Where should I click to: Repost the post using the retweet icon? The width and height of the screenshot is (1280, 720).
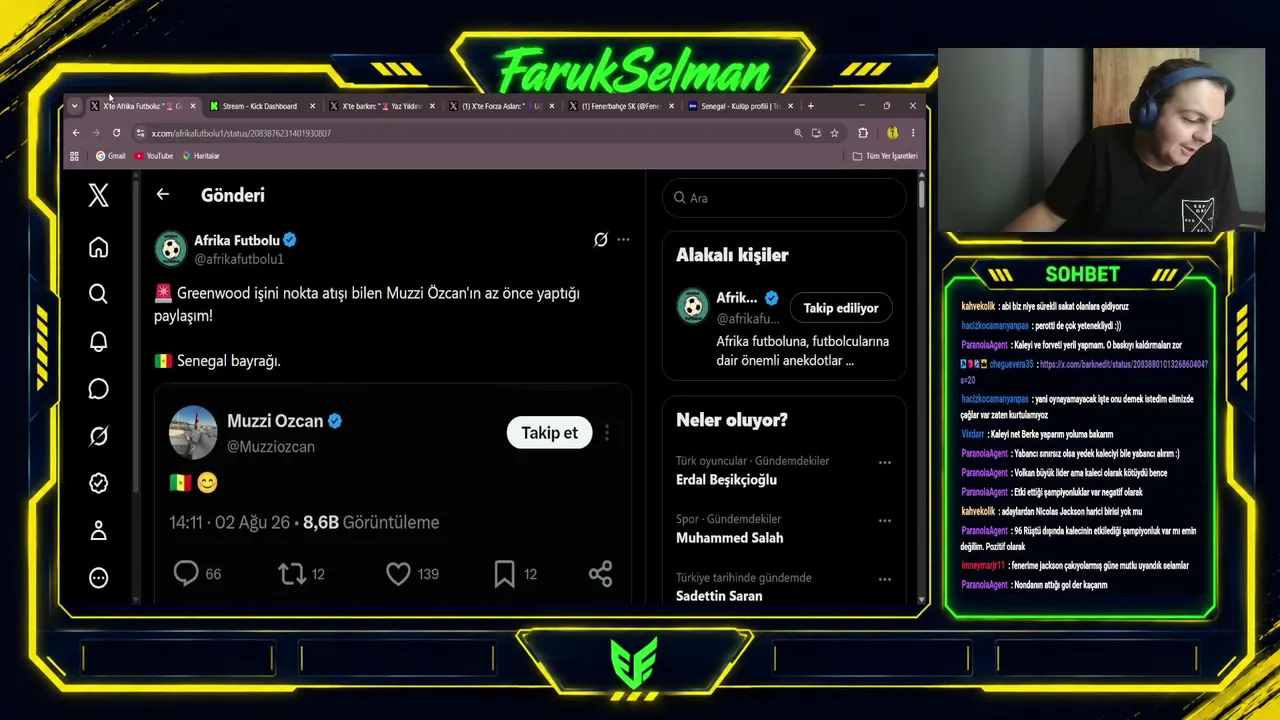click(292, 573)
